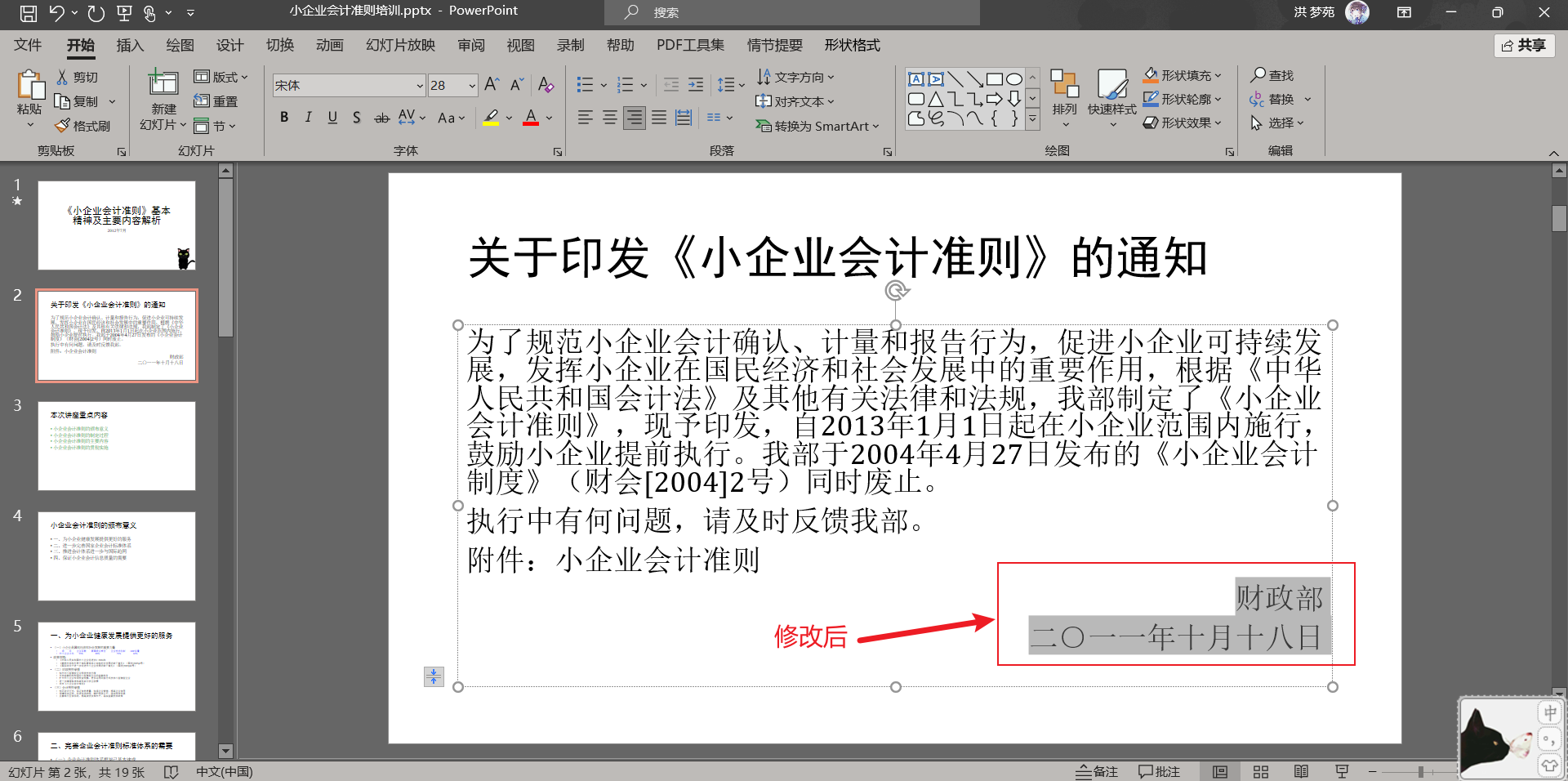Click the Cut (剪切) scissors icon
The height and width of the screenshot is (781, 1568).
click(62, 77)
